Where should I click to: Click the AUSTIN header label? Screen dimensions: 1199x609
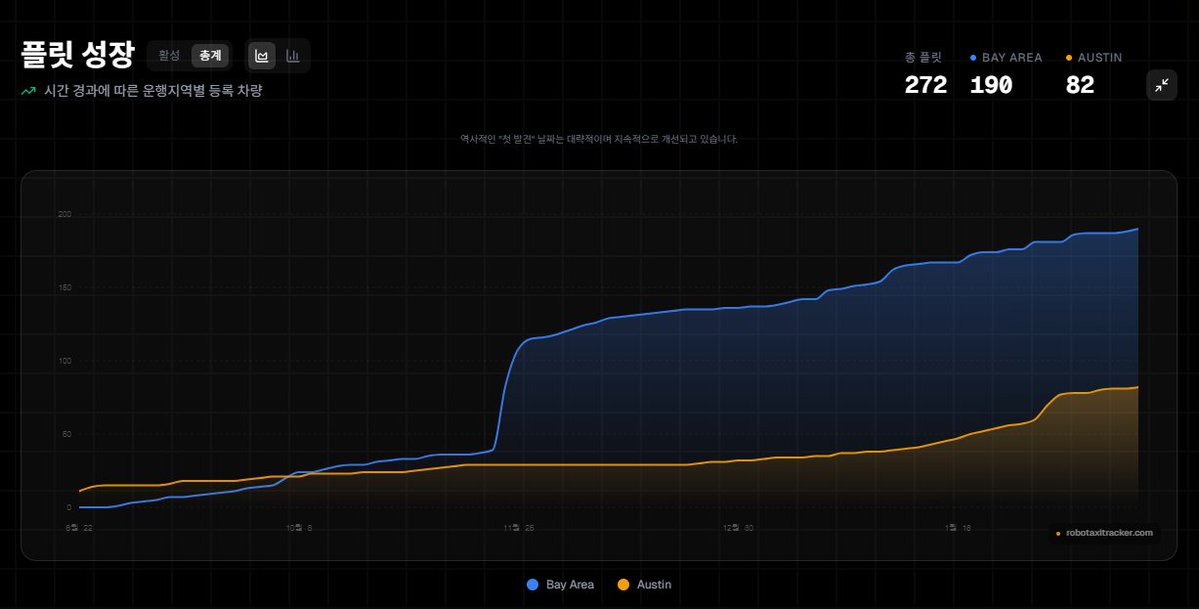[x=1100, y=57]
